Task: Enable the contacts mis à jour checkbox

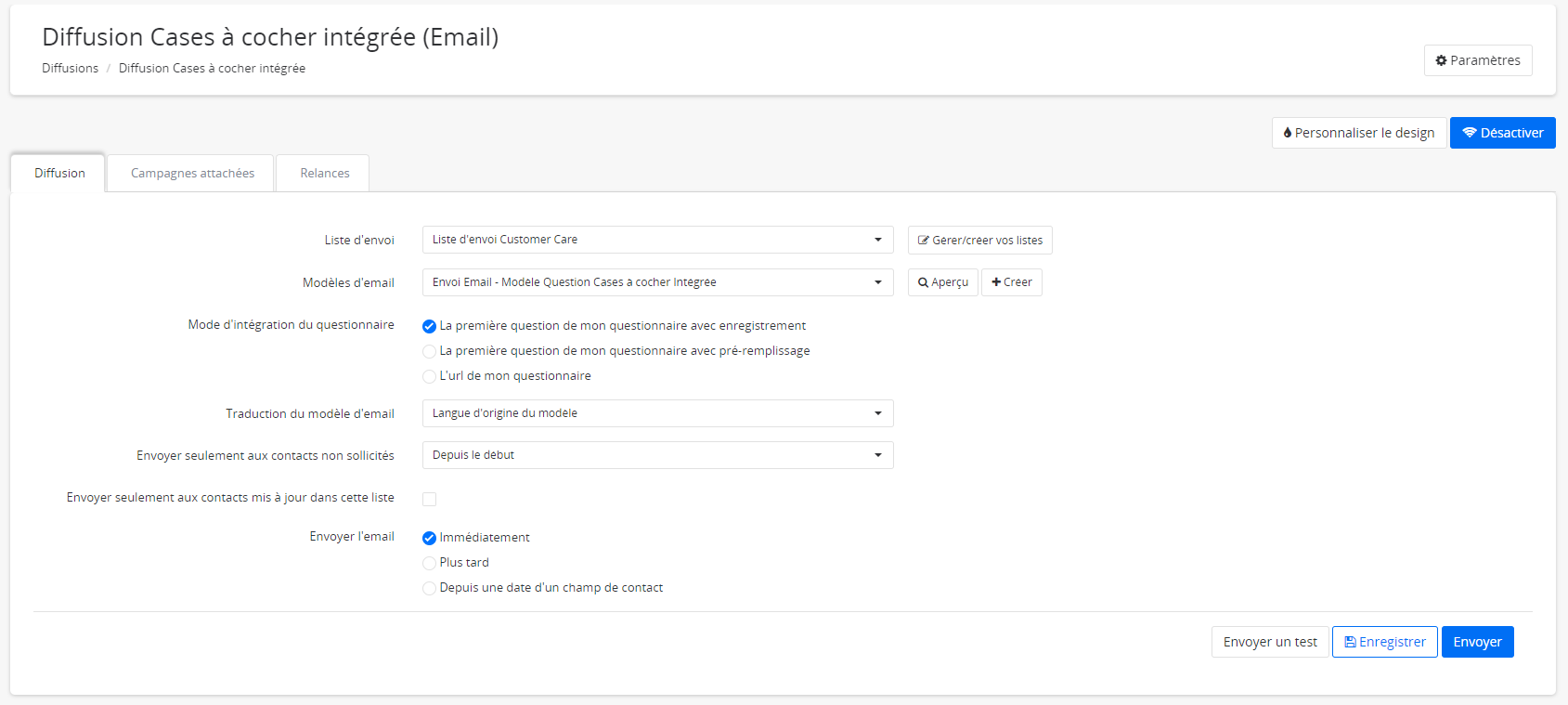Action: coord(429,499)
